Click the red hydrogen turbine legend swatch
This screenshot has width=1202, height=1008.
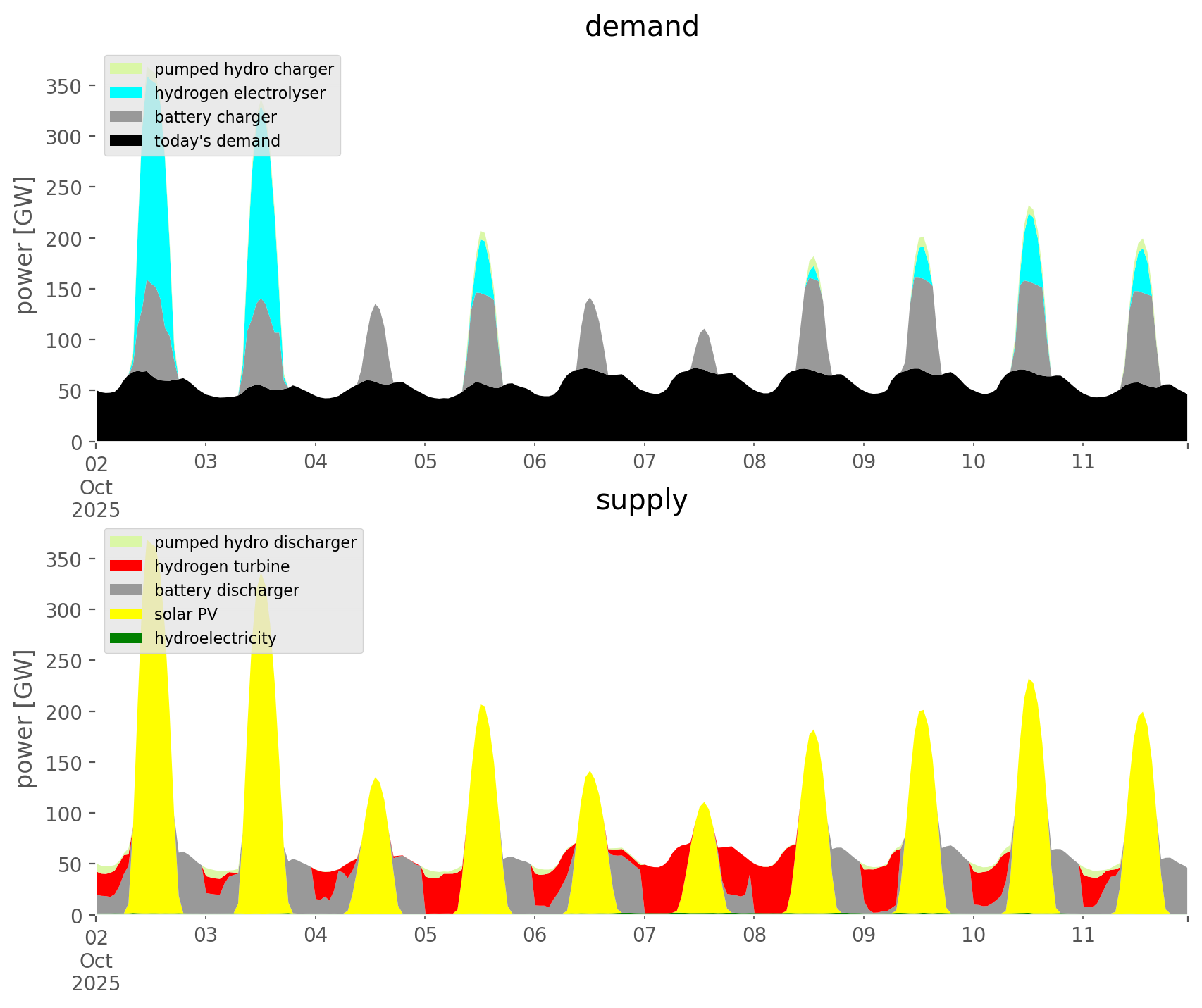coord(127,566)
